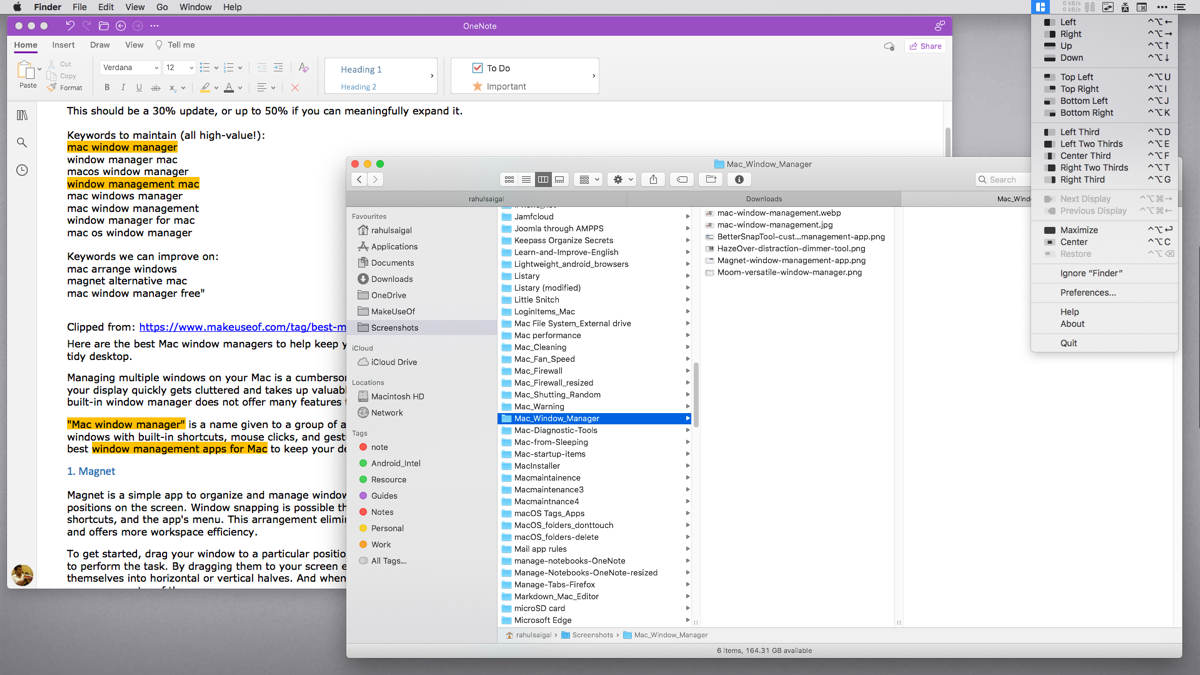Click the Finder Get Info icon
Screen dimensions: 1200x675
[x=739, y=180]
